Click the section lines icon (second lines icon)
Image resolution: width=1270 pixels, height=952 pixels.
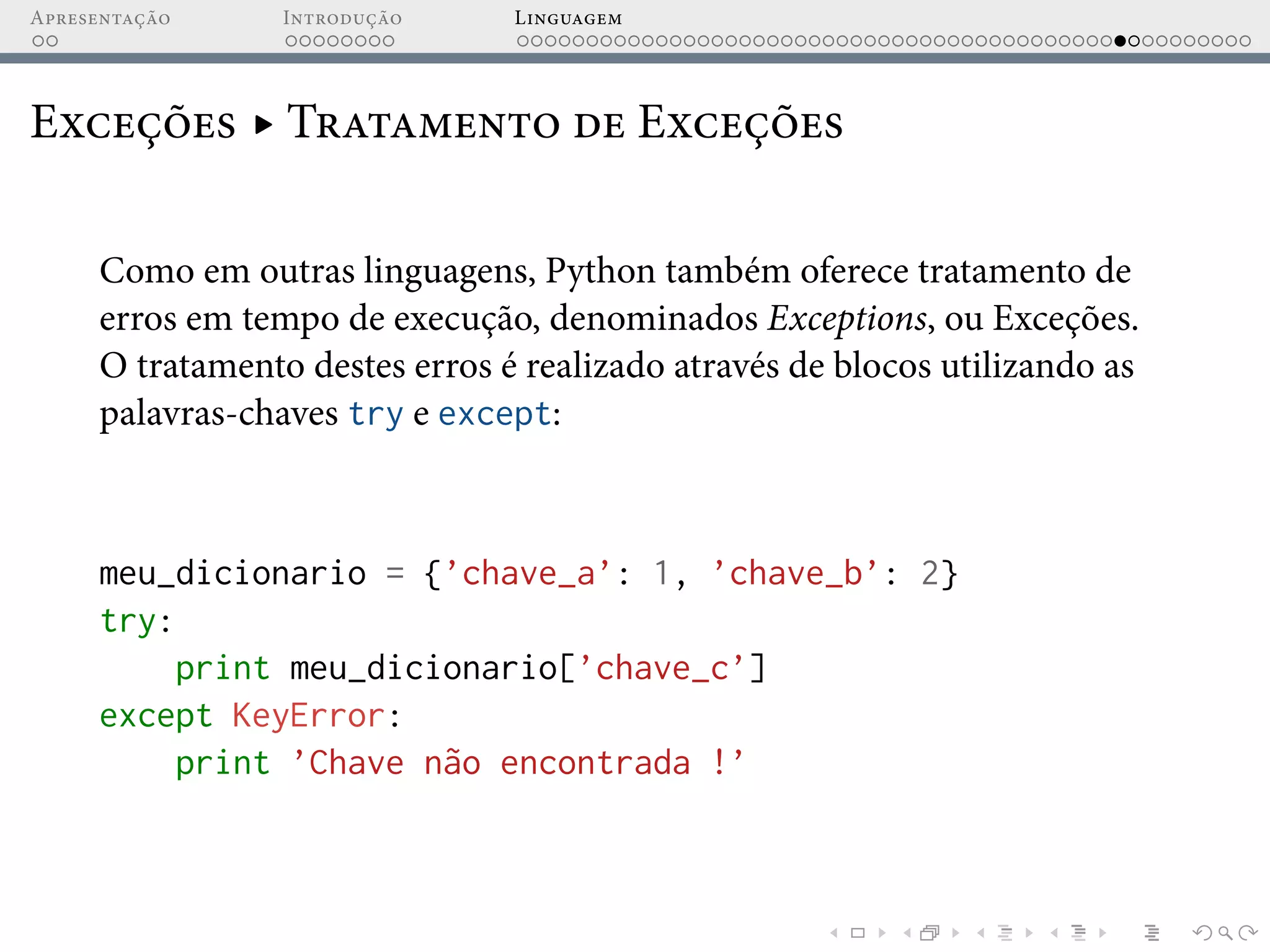1078,933
